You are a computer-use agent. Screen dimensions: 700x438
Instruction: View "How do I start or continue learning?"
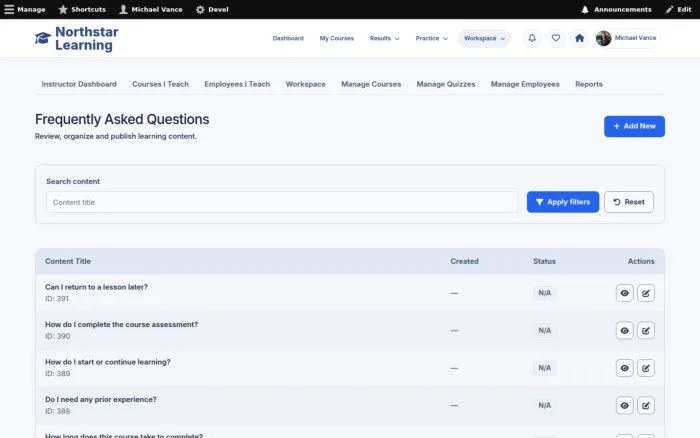[x=624, y=368]
